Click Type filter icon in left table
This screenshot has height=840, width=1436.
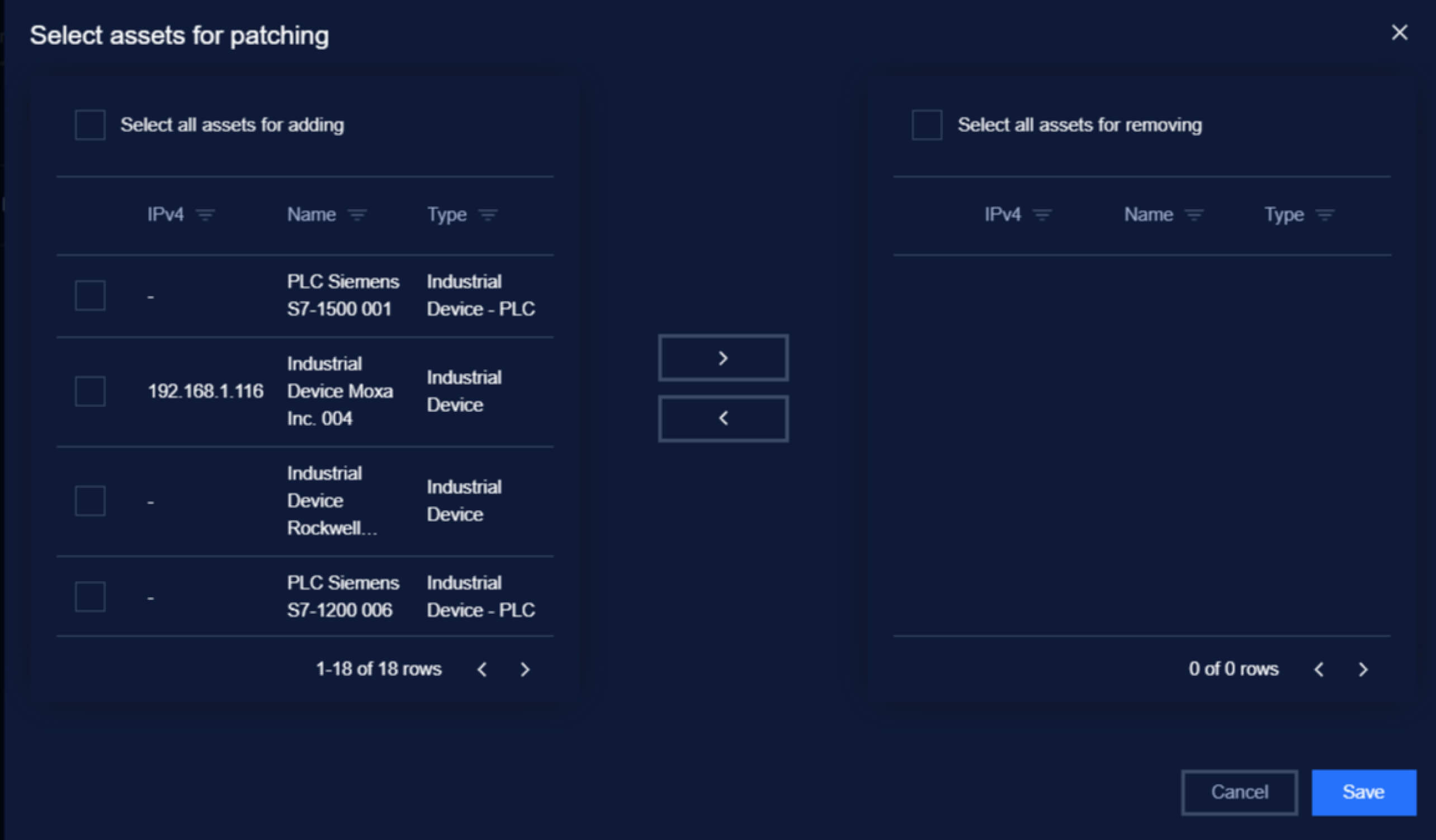pos(488,215)
